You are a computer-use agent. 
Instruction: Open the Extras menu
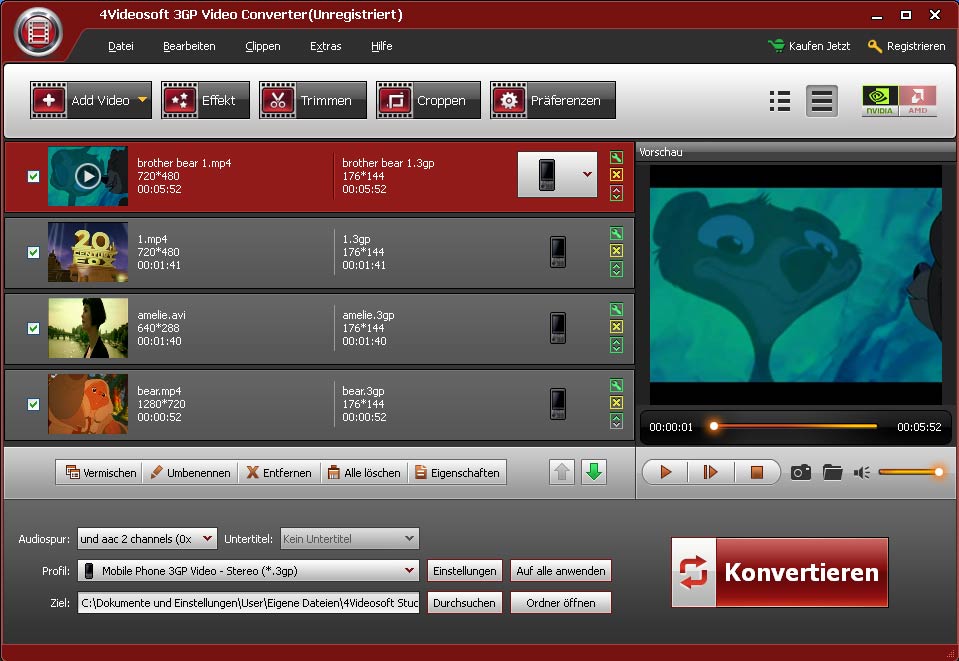point(325,46)
